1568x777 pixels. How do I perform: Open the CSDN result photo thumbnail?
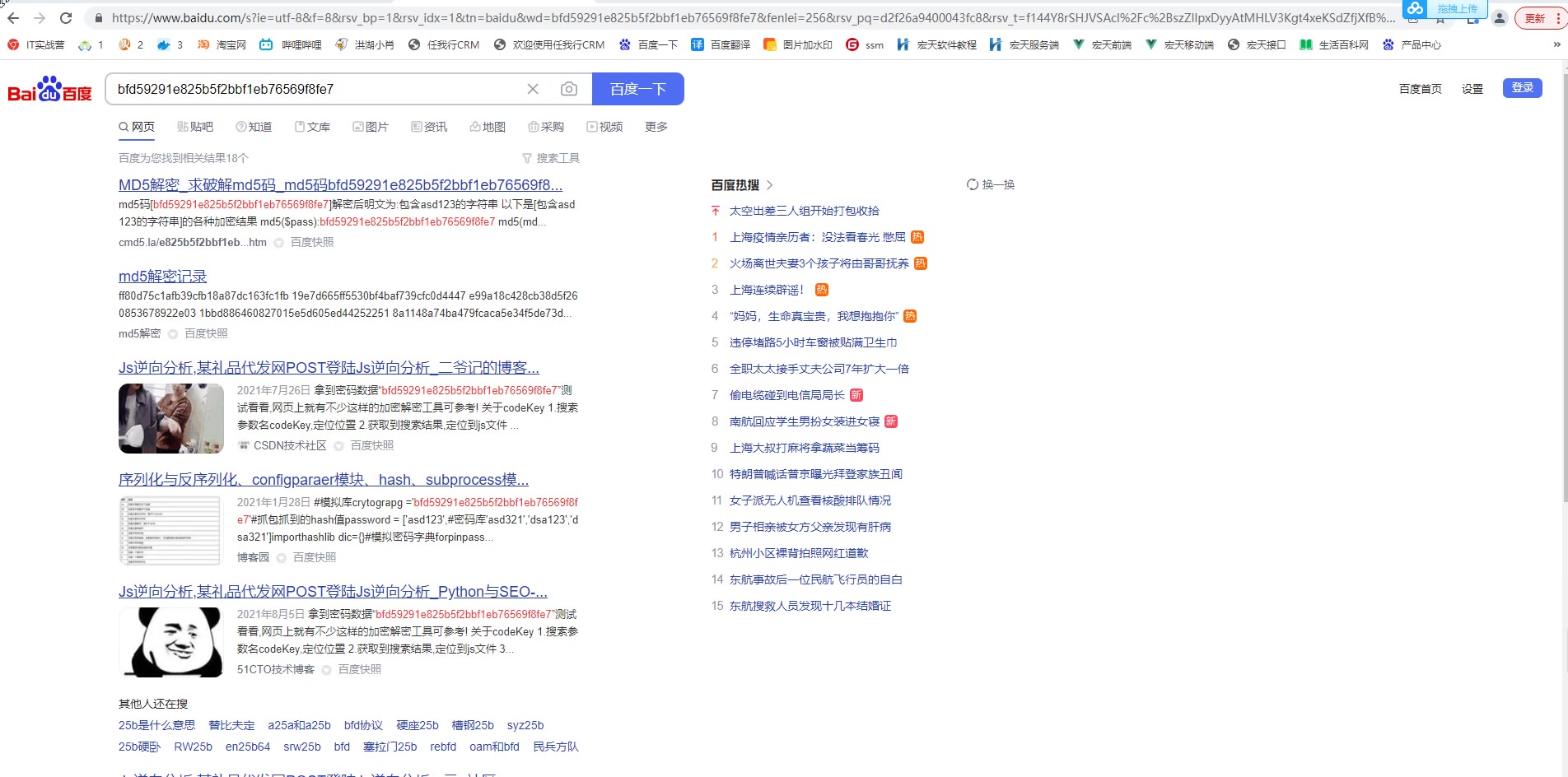[171, 418]
